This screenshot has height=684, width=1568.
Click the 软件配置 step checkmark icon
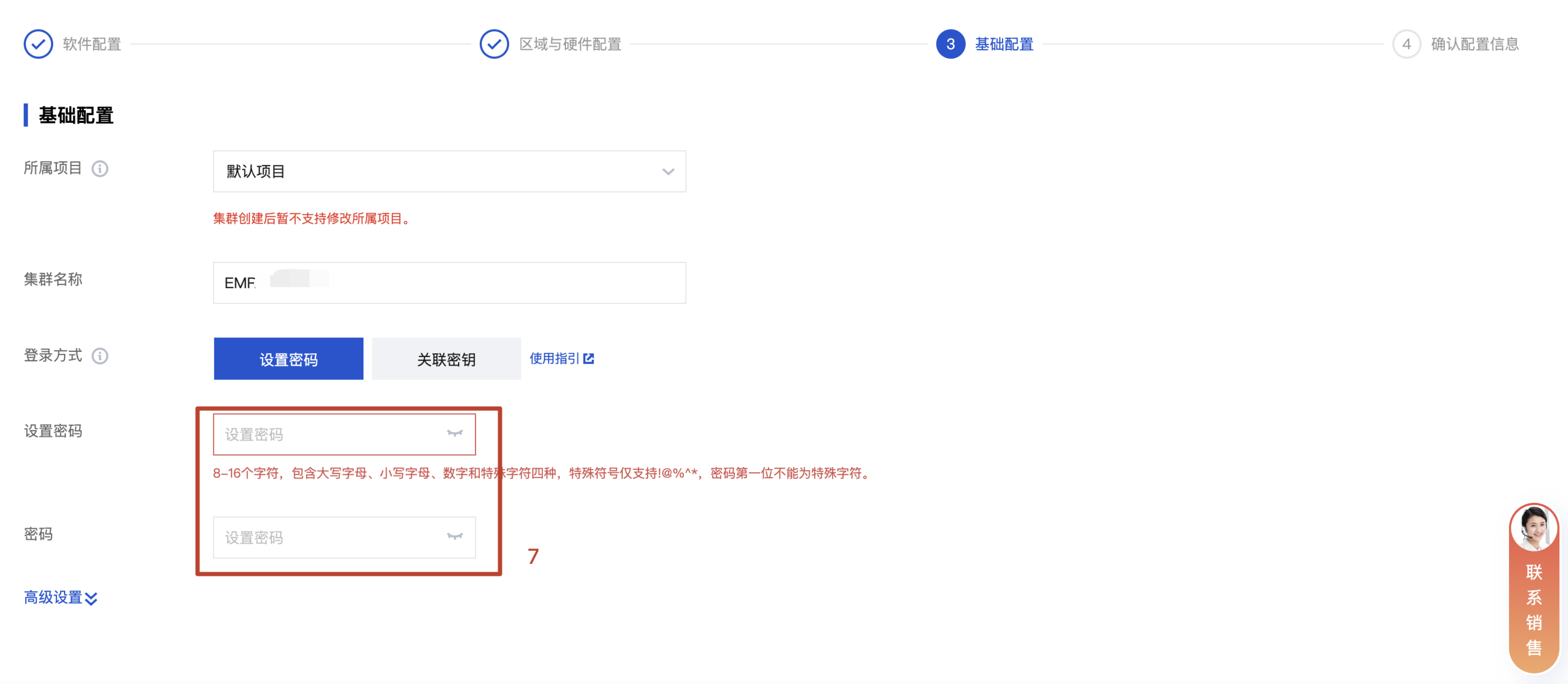[38, 44]
